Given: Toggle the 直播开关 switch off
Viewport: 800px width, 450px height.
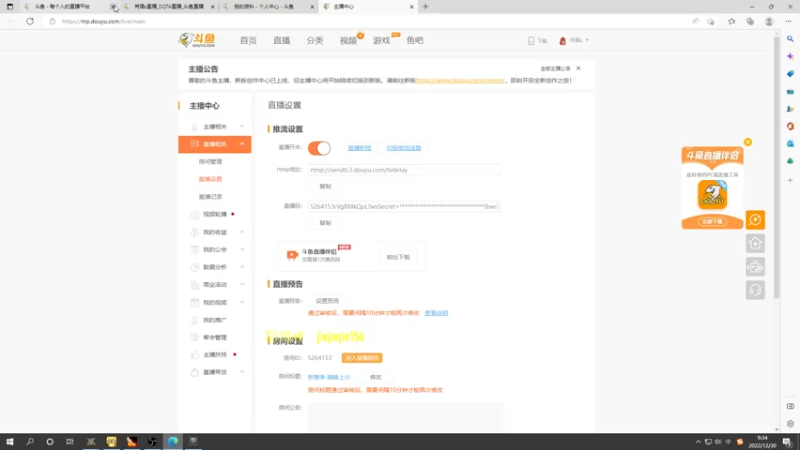Looking at the screenshot, I should pyautogui.click(x=319, y=148).
